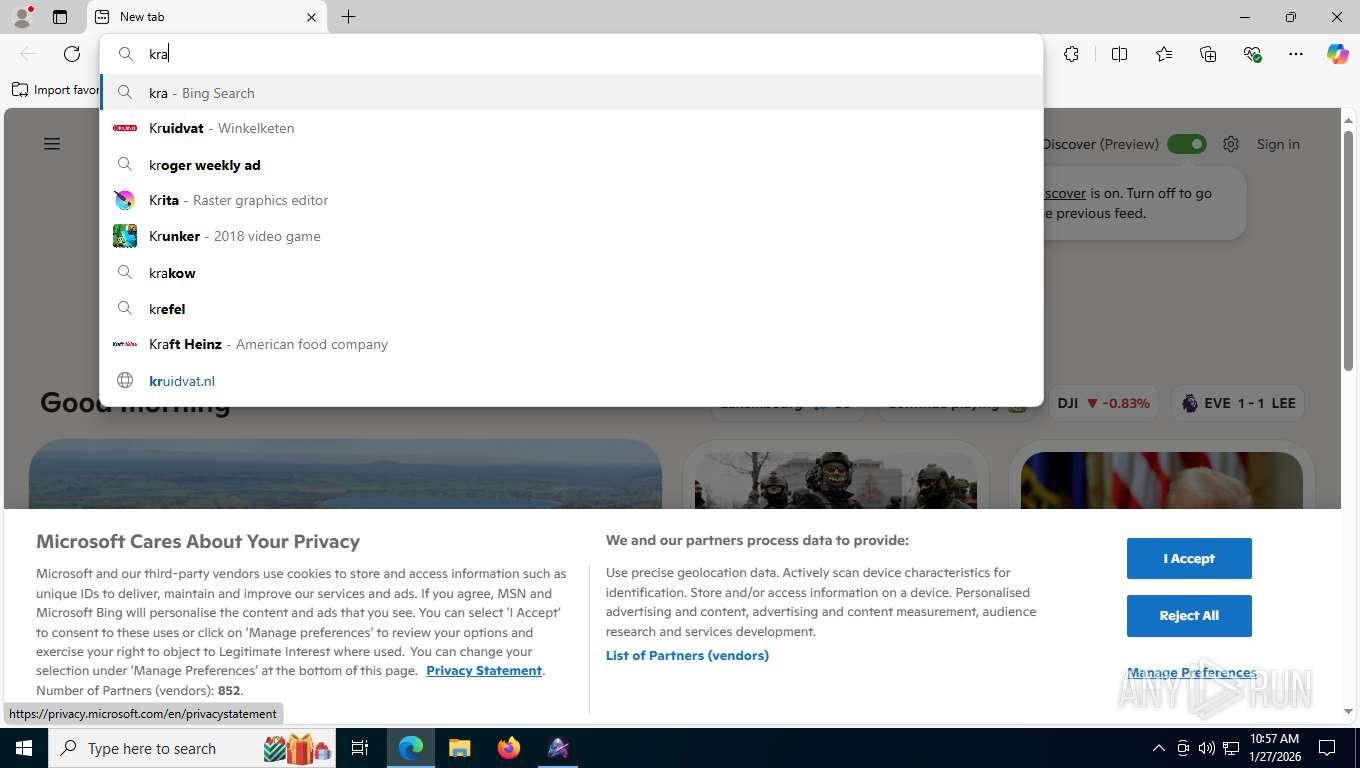Select 'krefel' suggestion
Image resolution: width=1360 pixels, height=768 pixels.
[x=571, y=309]
